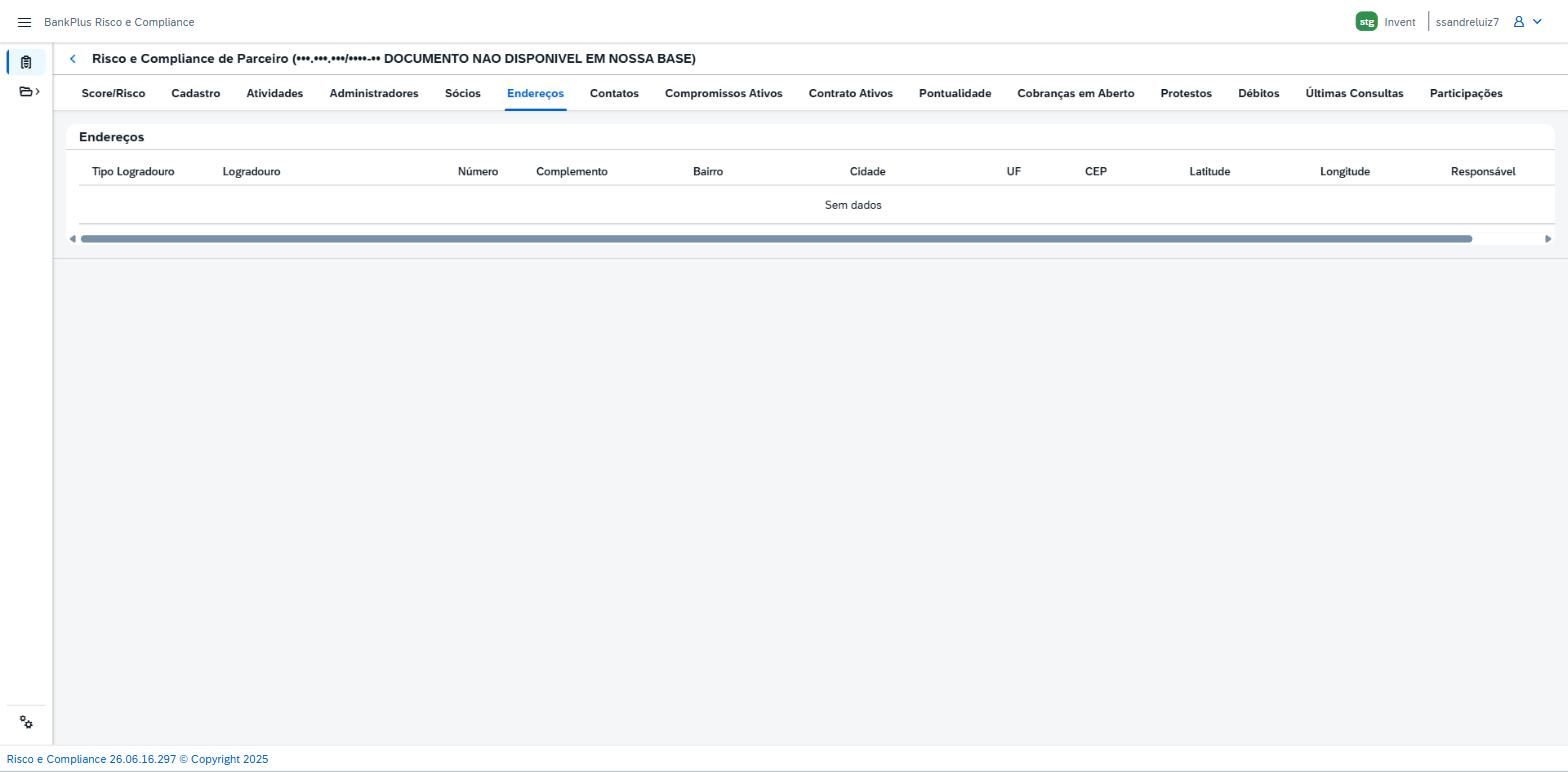Click the Invent label

click(1400, 22)
